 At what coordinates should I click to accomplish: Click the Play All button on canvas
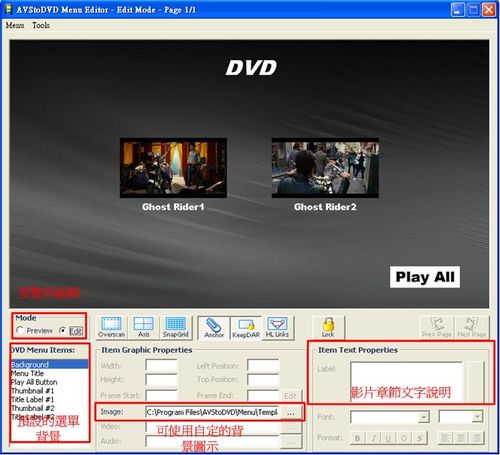[x=425, y=277]
